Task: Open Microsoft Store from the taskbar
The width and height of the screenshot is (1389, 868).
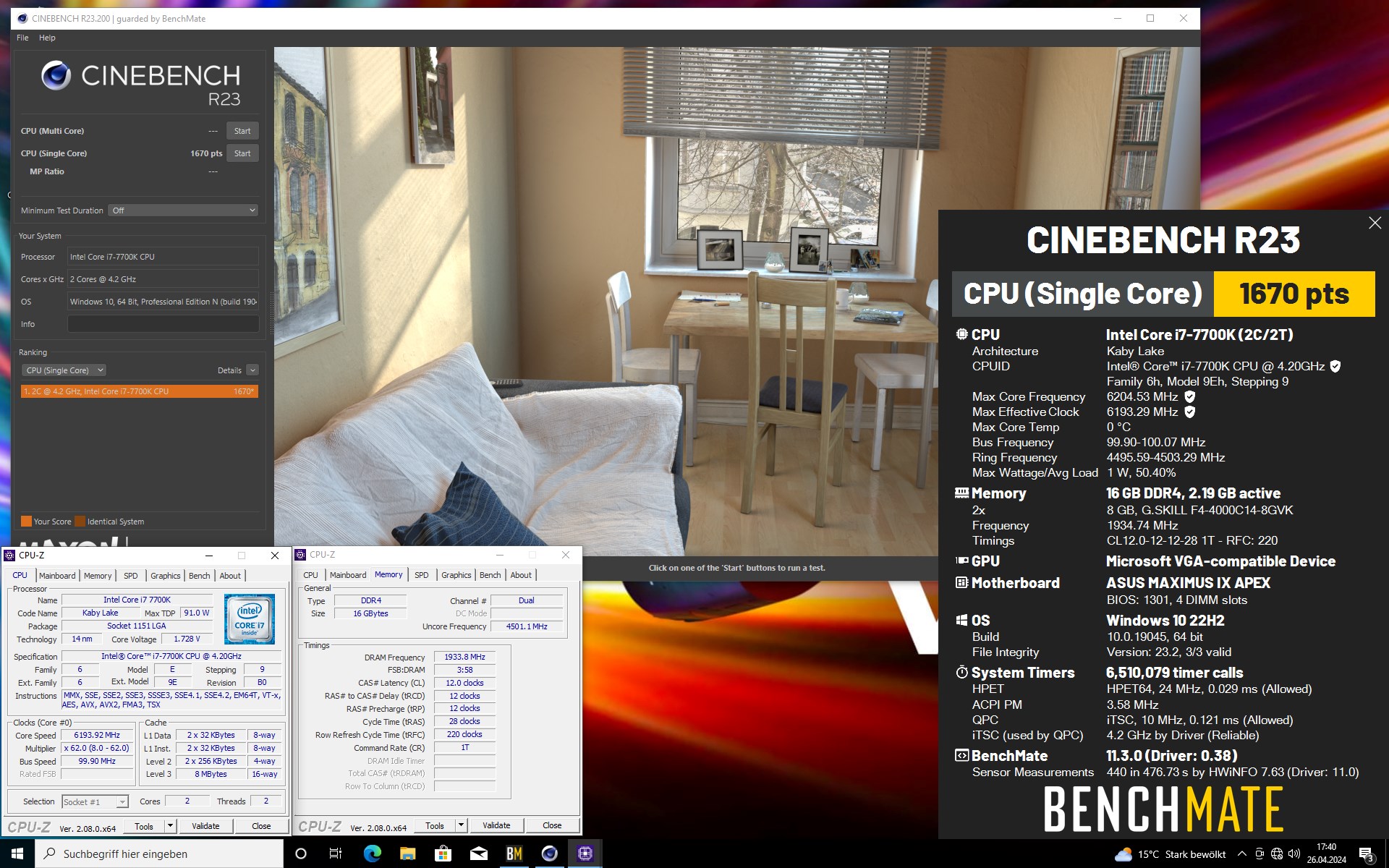Action: click(x=443, y=854)
